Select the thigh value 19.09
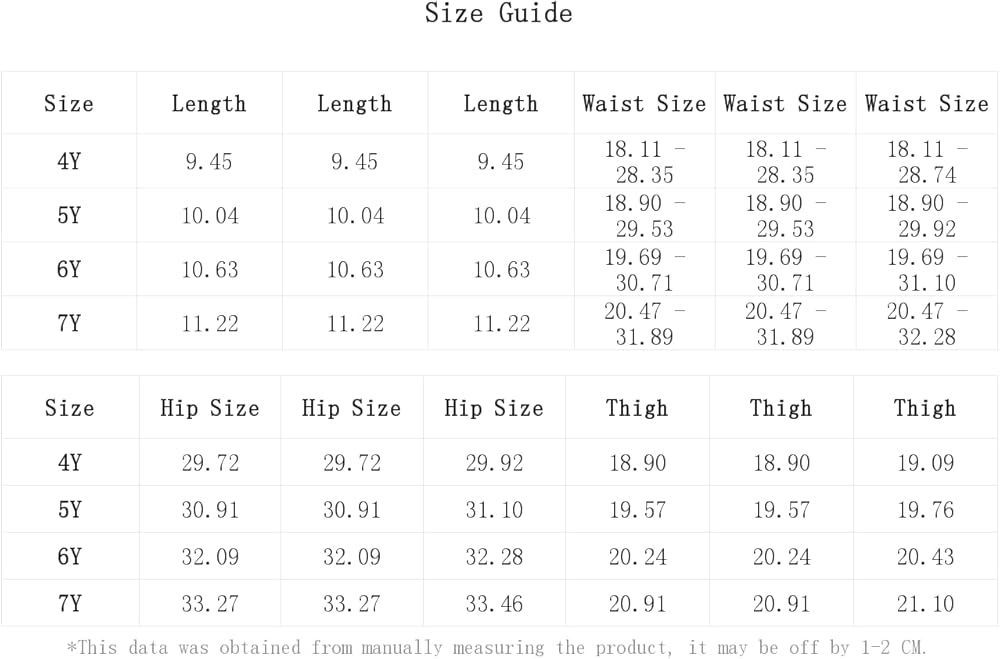This screenshot has height=659, width=1000. tap(925, 463)
